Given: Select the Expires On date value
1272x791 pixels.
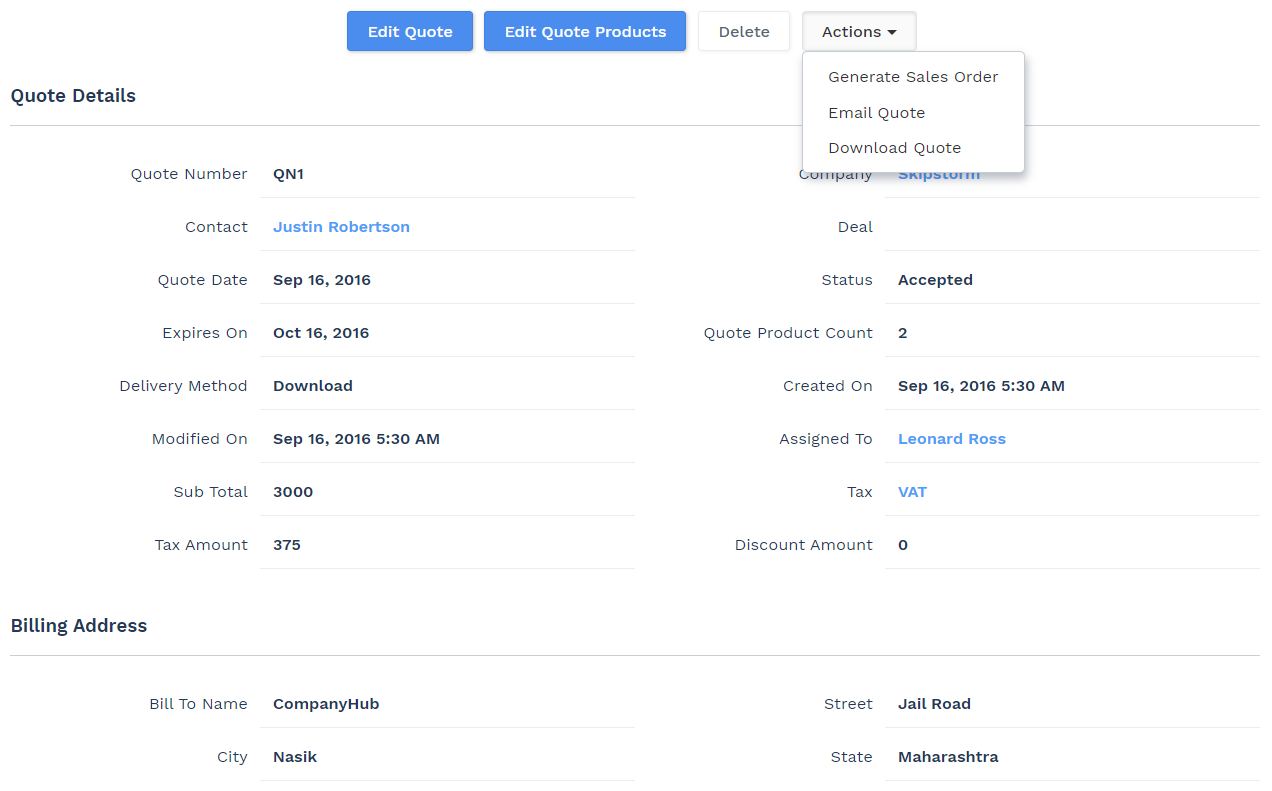Looking at the screenshot, I should pyautogui.click(x=321, y=332).
